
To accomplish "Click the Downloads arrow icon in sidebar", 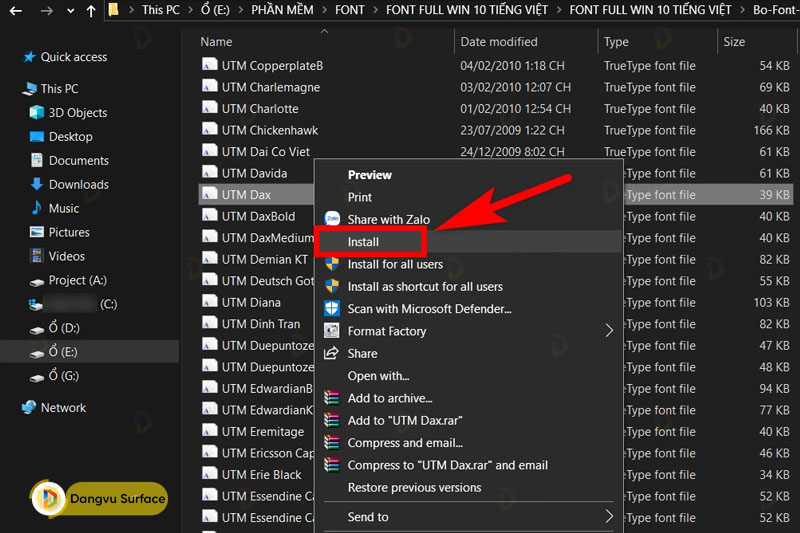I will [x=37, y=184].
